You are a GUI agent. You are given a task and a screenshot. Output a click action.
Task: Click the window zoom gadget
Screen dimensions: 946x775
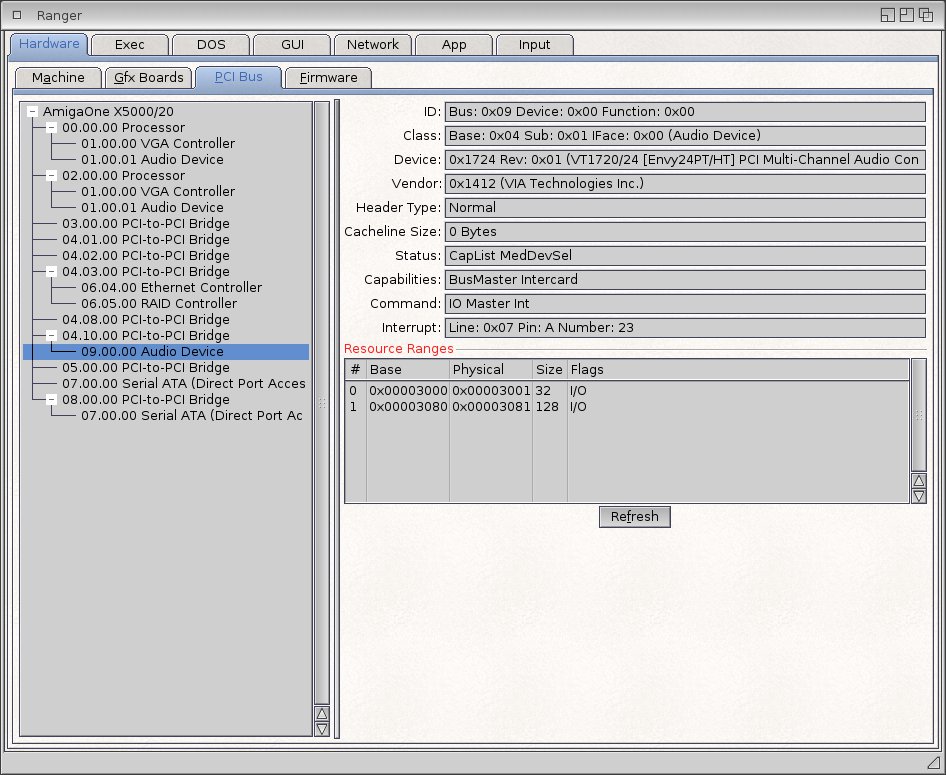[x=906, y=15]
